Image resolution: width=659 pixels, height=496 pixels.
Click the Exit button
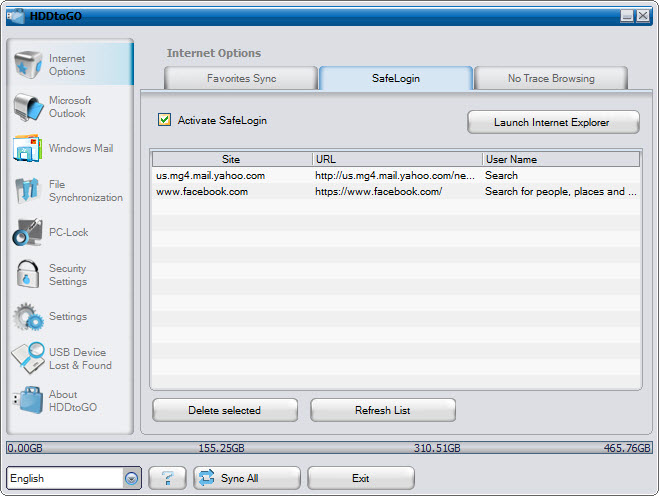click(361, 478)
